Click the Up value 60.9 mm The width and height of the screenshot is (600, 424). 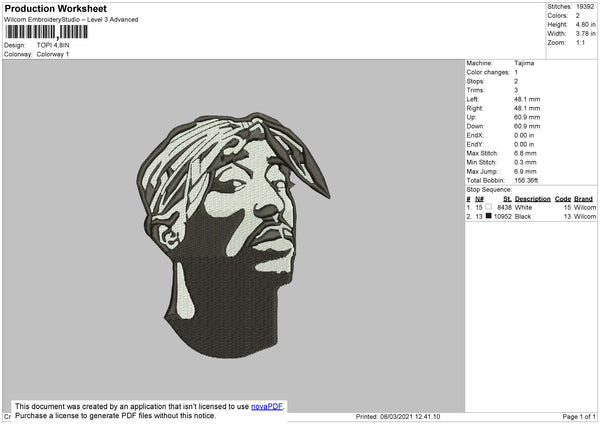click(527, 117)
